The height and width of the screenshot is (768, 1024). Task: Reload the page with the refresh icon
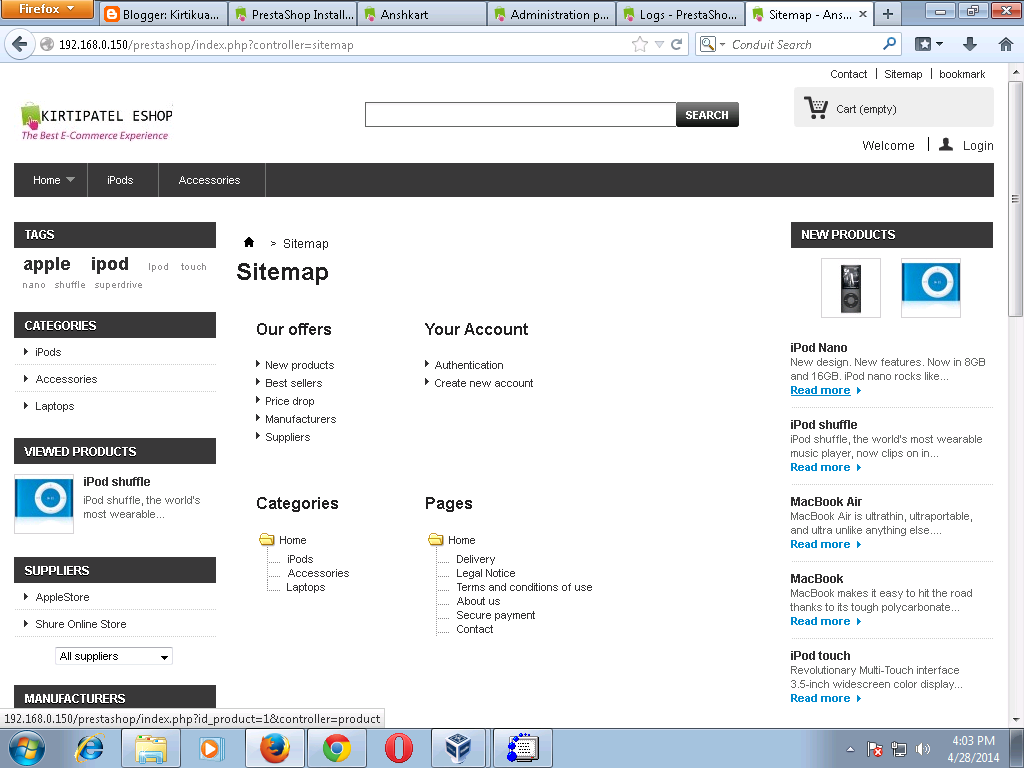pos(677,44)
